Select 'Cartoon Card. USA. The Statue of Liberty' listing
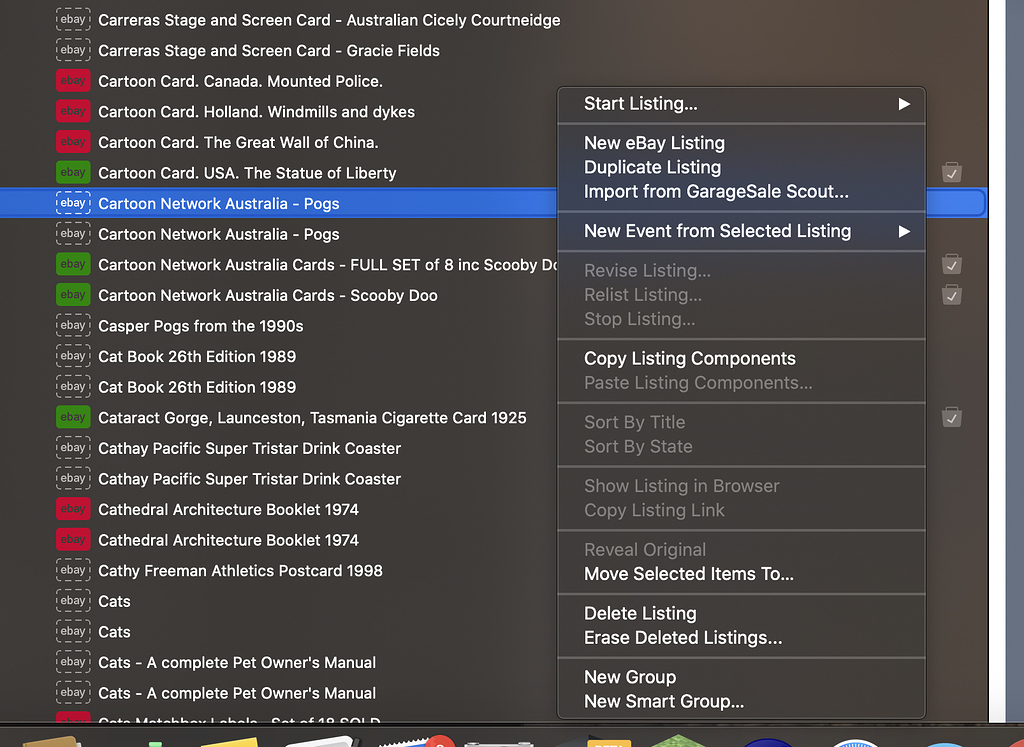The image size is (1024, 747). point(248,173)
